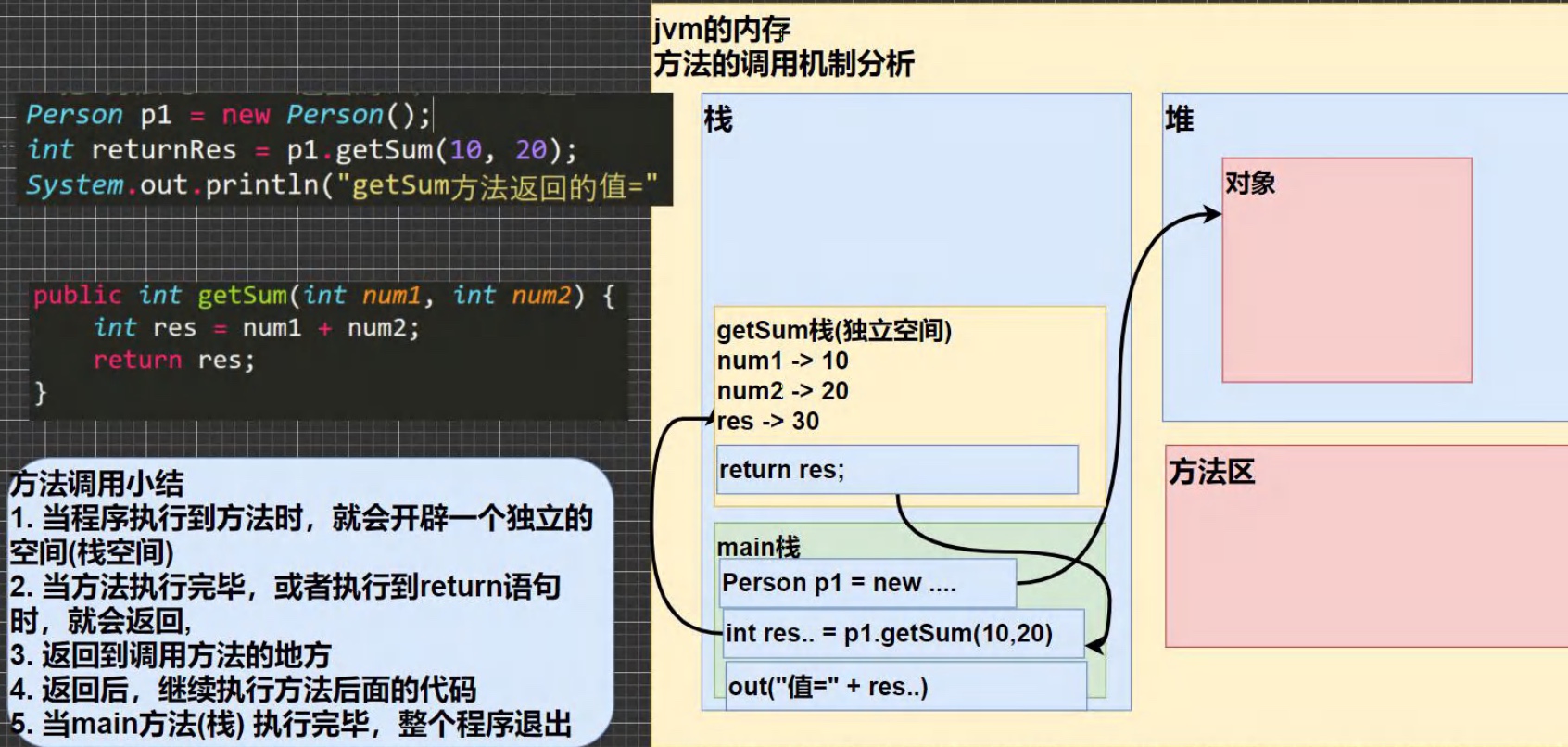Click code line 'Person p1 = new Person();'
This screenshot has height=747, width=1568.
click(228, 115)
